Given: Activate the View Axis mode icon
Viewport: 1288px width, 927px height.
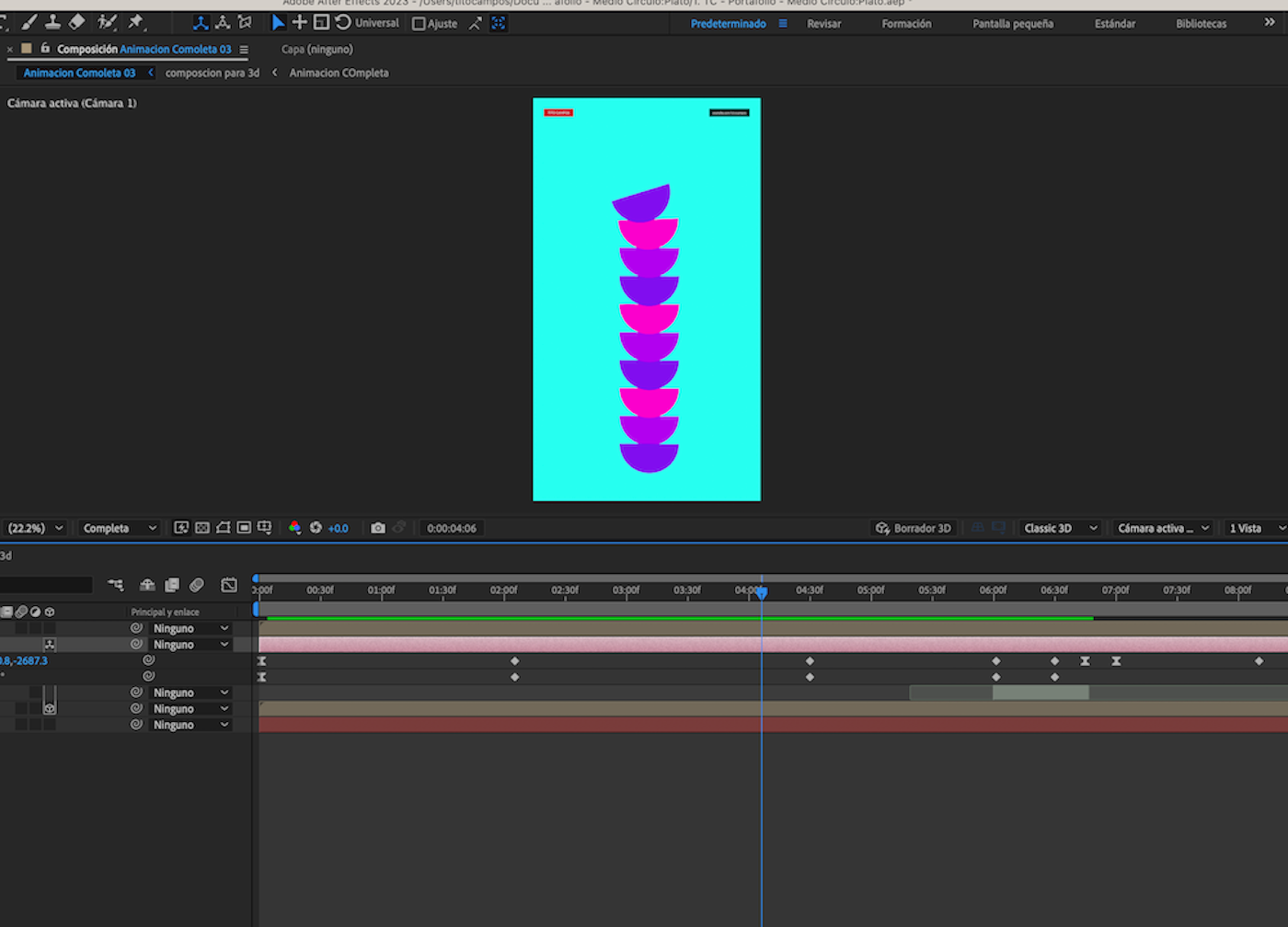Looking at the screenshot, I should (245, 23).
